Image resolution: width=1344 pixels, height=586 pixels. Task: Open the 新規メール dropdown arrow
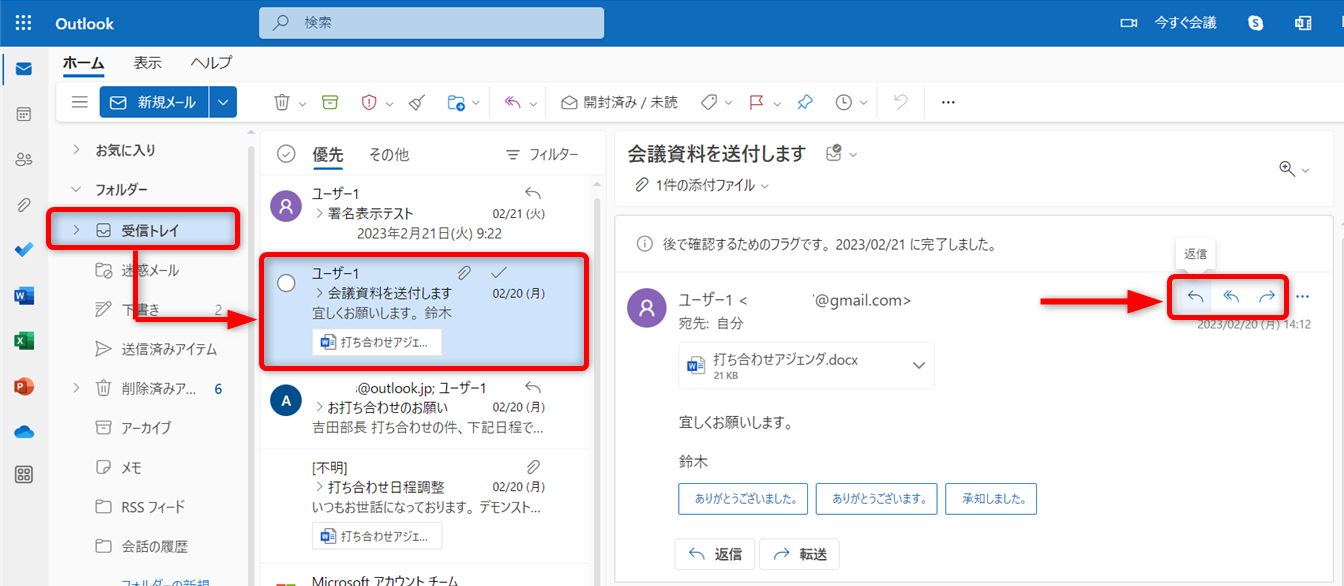point(224,102)
